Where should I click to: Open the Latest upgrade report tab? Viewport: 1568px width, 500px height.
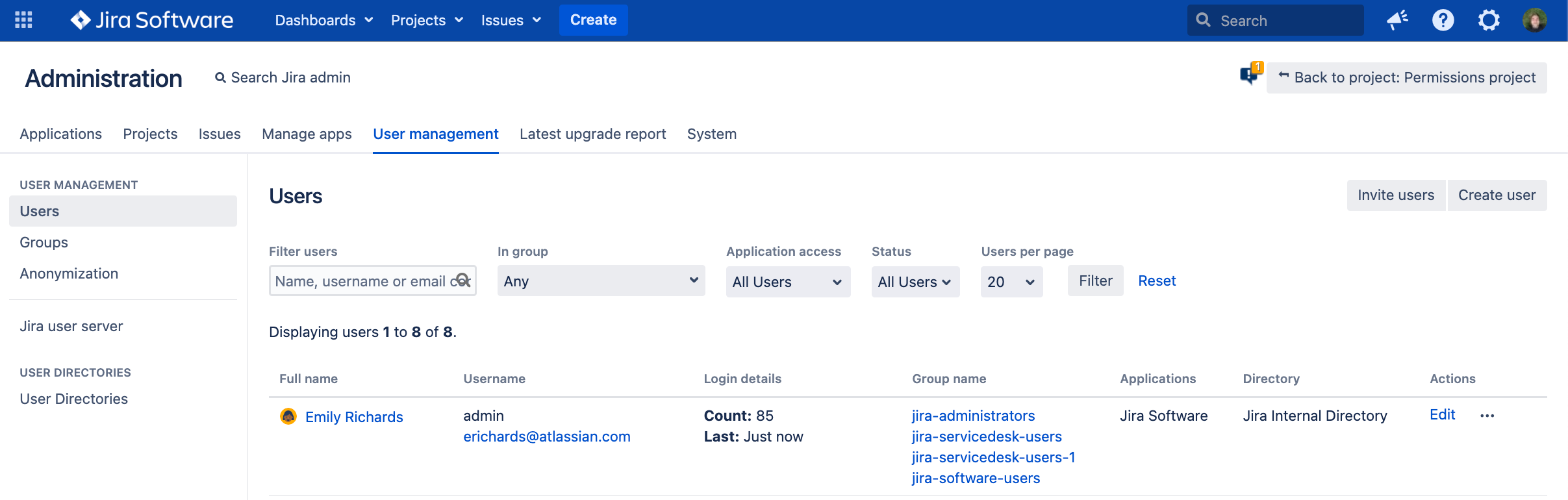[592, 134]
